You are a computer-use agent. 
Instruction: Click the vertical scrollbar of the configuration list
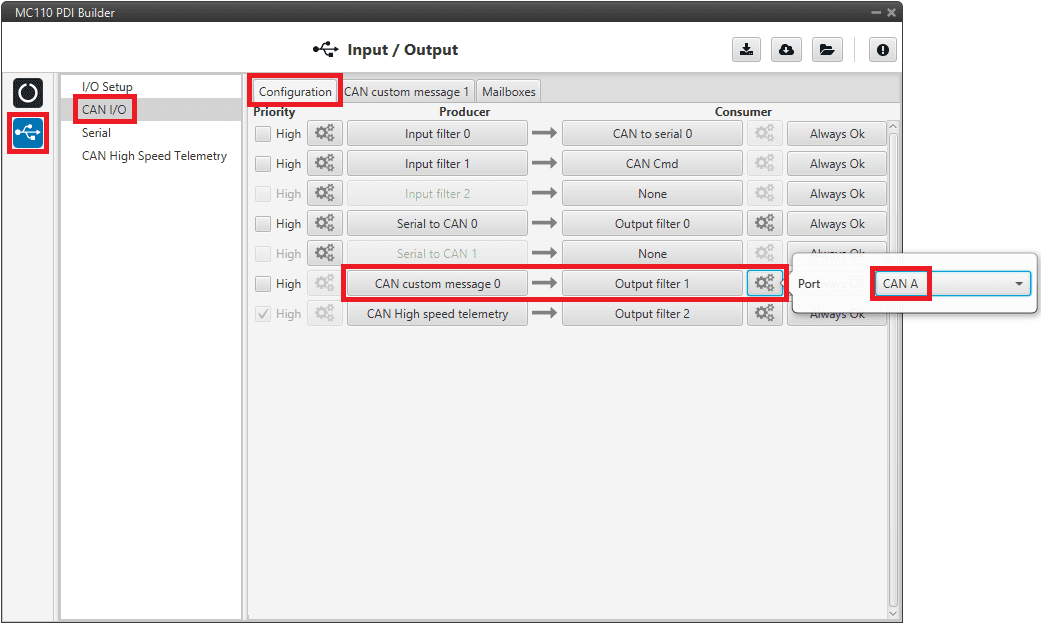pos(893,360)
